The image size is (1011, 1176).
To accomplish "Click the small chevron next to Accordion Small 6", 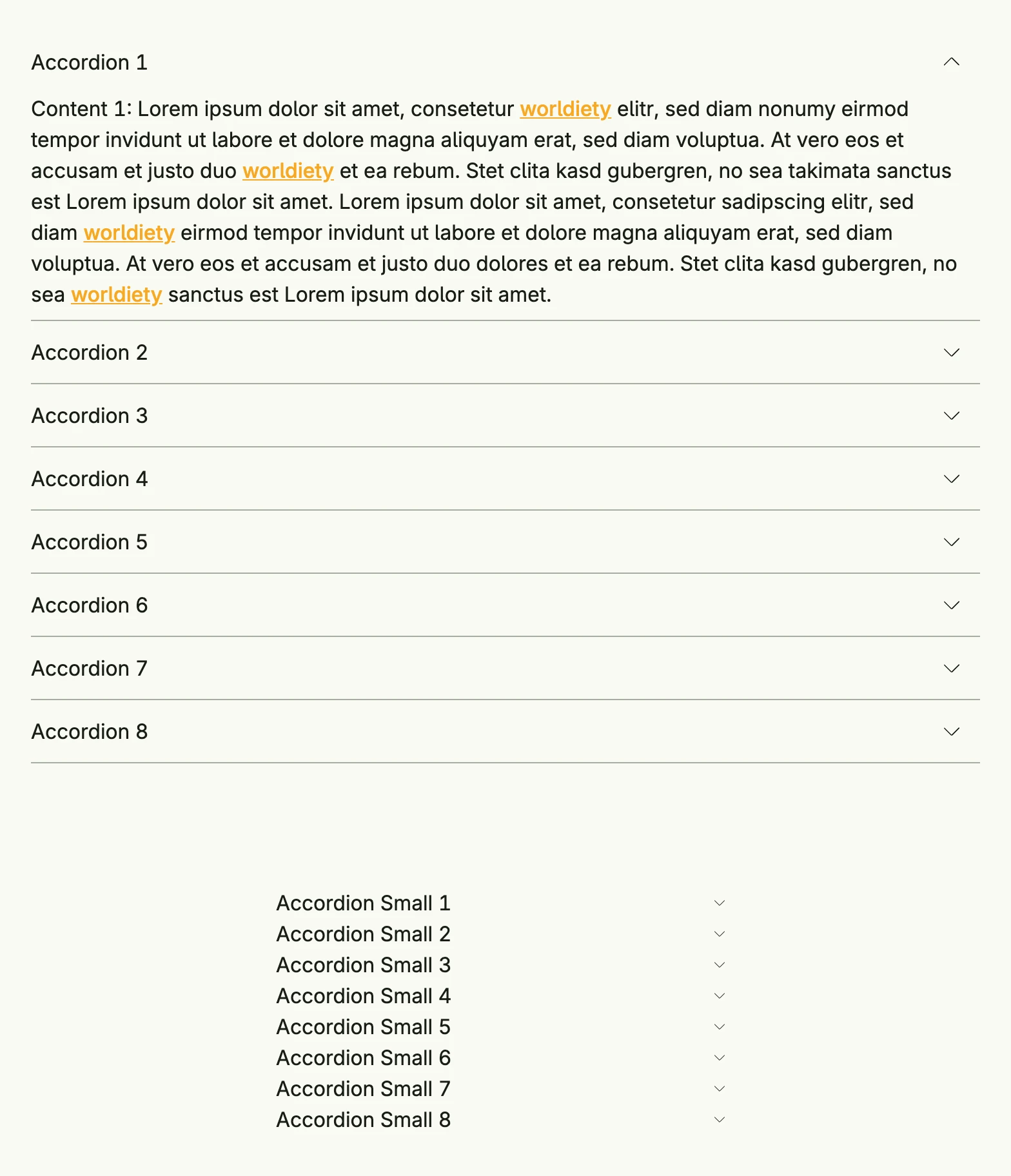I will point(720,1057).
